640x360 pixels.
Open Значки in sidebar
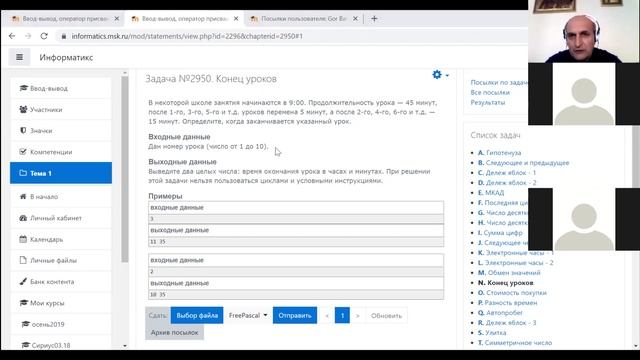[61, 131]
